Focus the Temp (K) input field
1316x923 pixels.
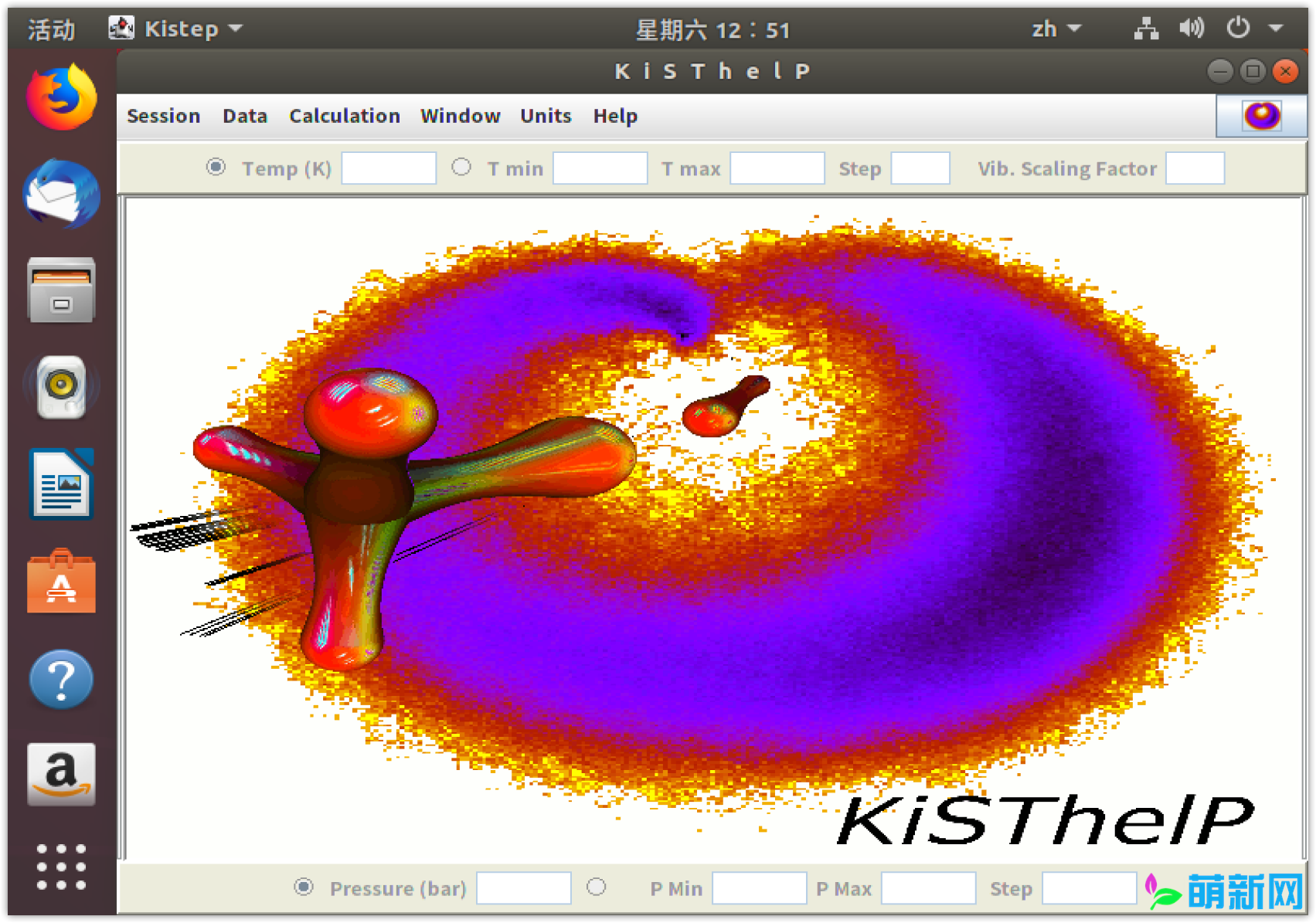(389, 168)
